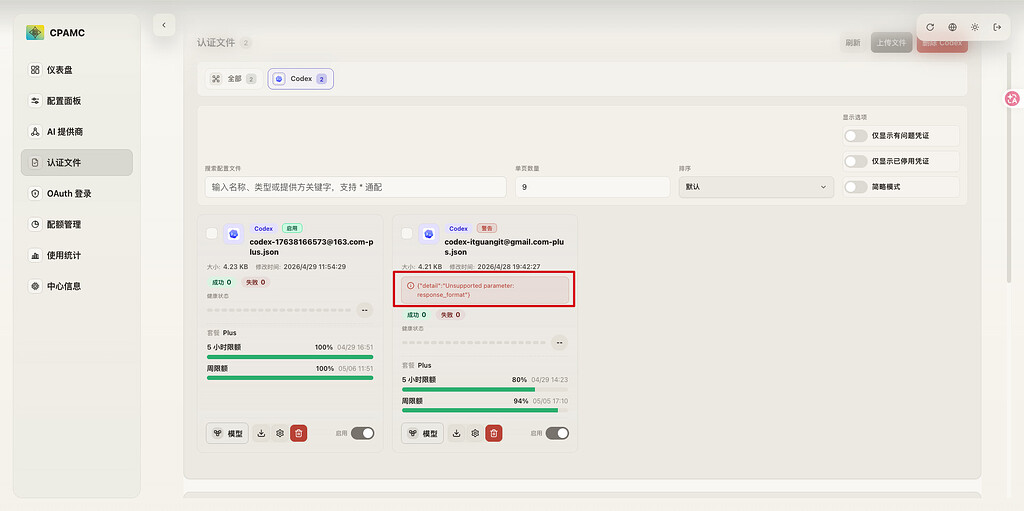The image size is (1024, 511).
Task: Toggle 启用 switch on gmail.com card
Action: (x=557, y=433)
